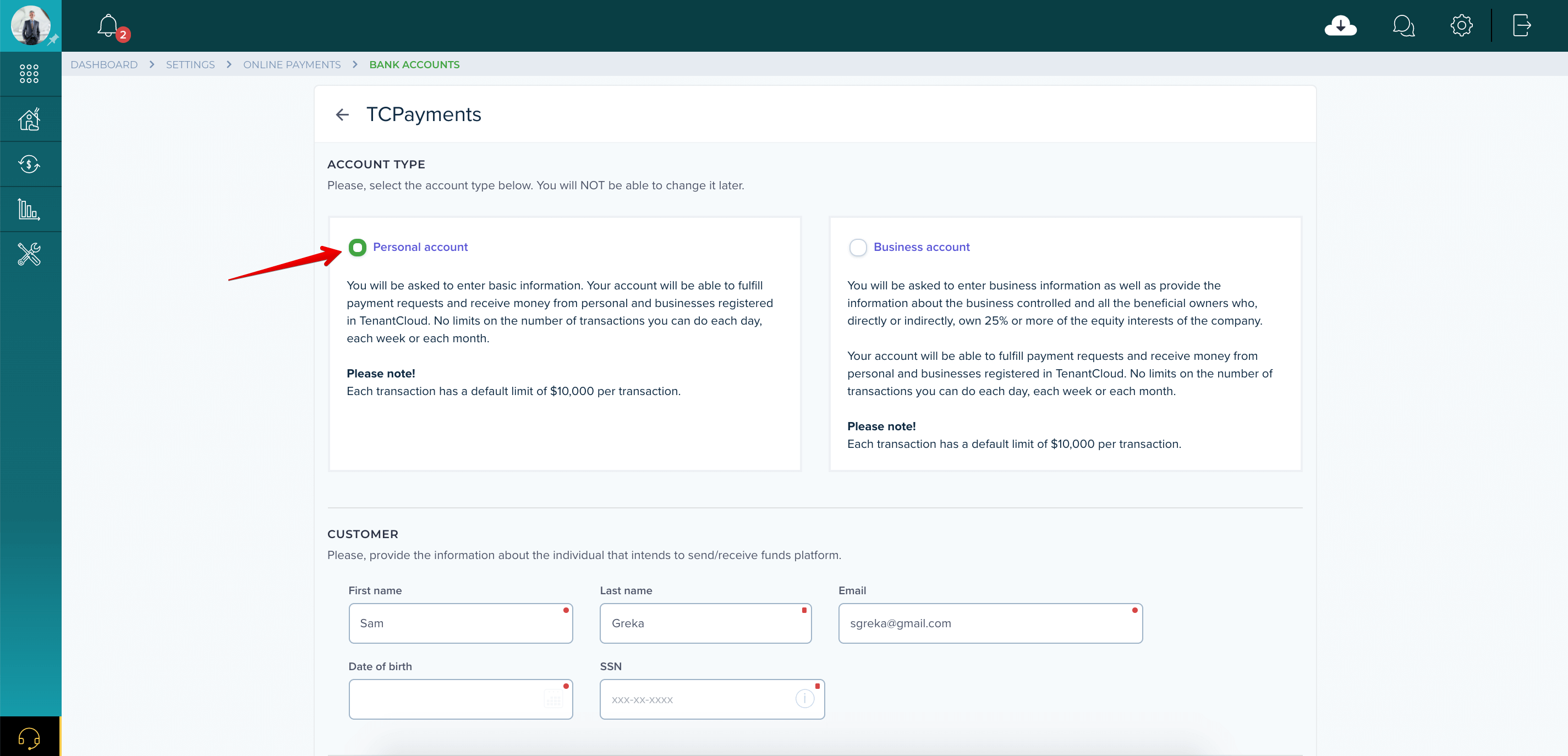Click the logout icon in header
The height and width of the screenshot is (756, 1568).
coord(1522,25)
